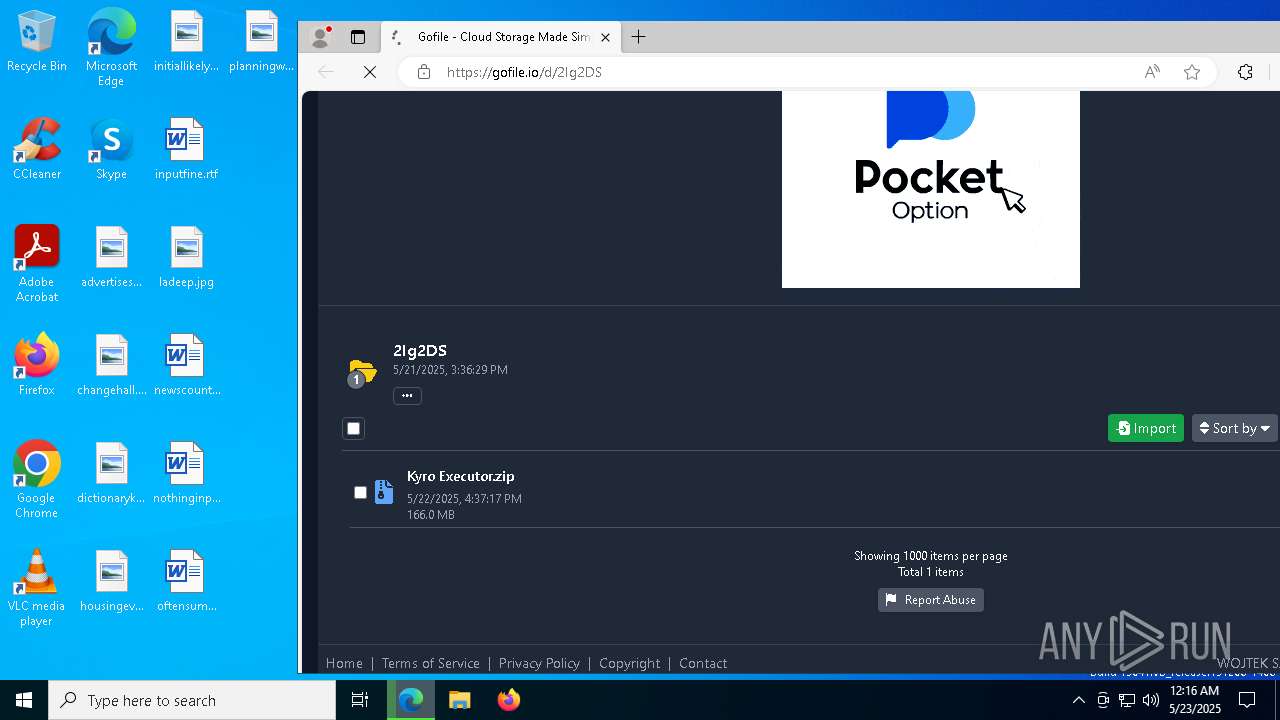
Task: Open the Copyright footer link
Action: (x=629, y=663)
